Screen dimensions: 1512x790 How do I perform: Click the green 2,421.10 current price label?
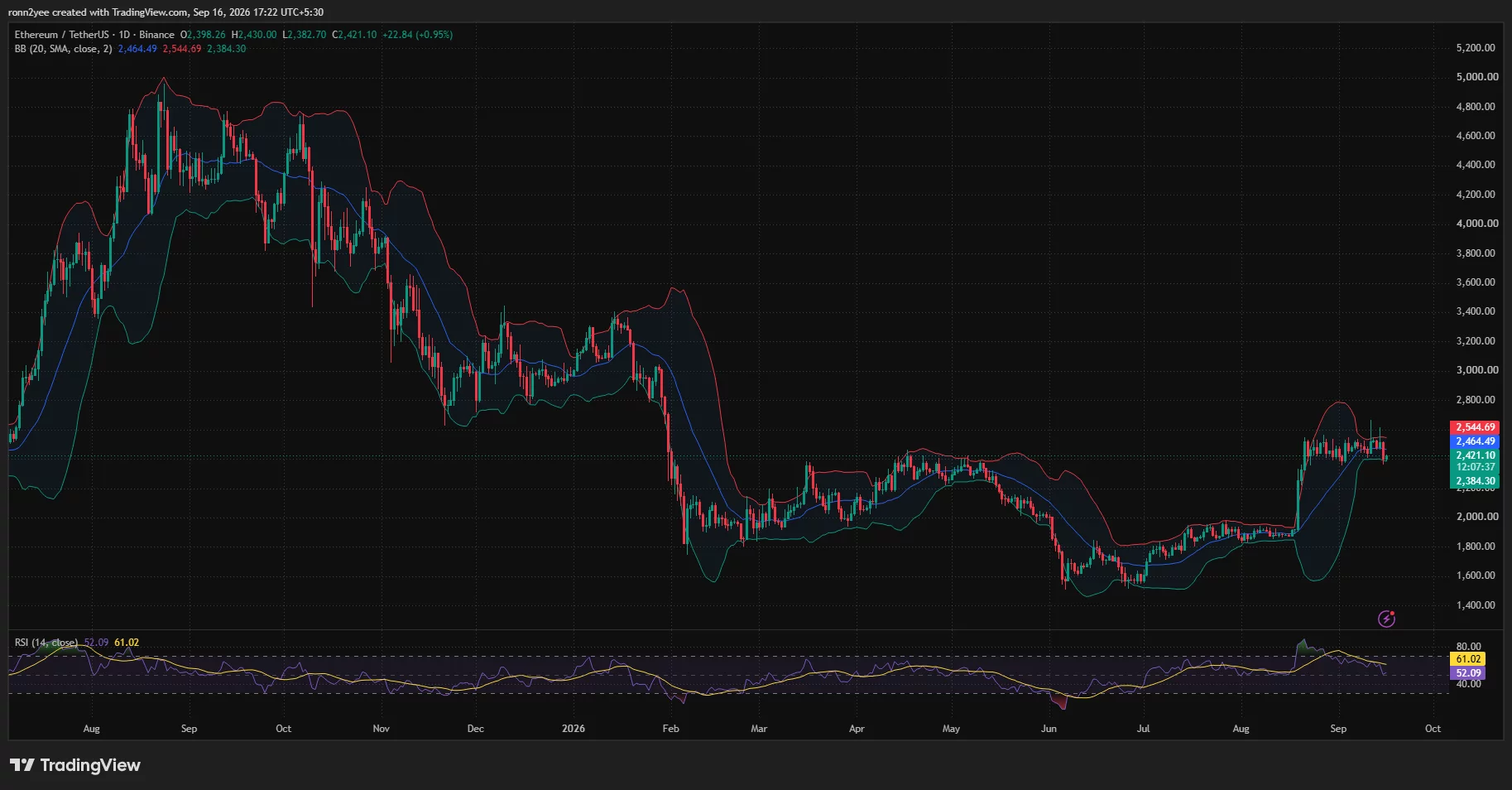pyautogui.click(x=1475, y=455)
